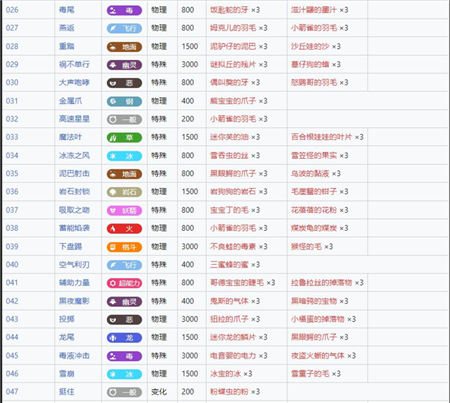Open move number link 035
Viewport: 450px width, 403px height.
[x=12, y=174]
